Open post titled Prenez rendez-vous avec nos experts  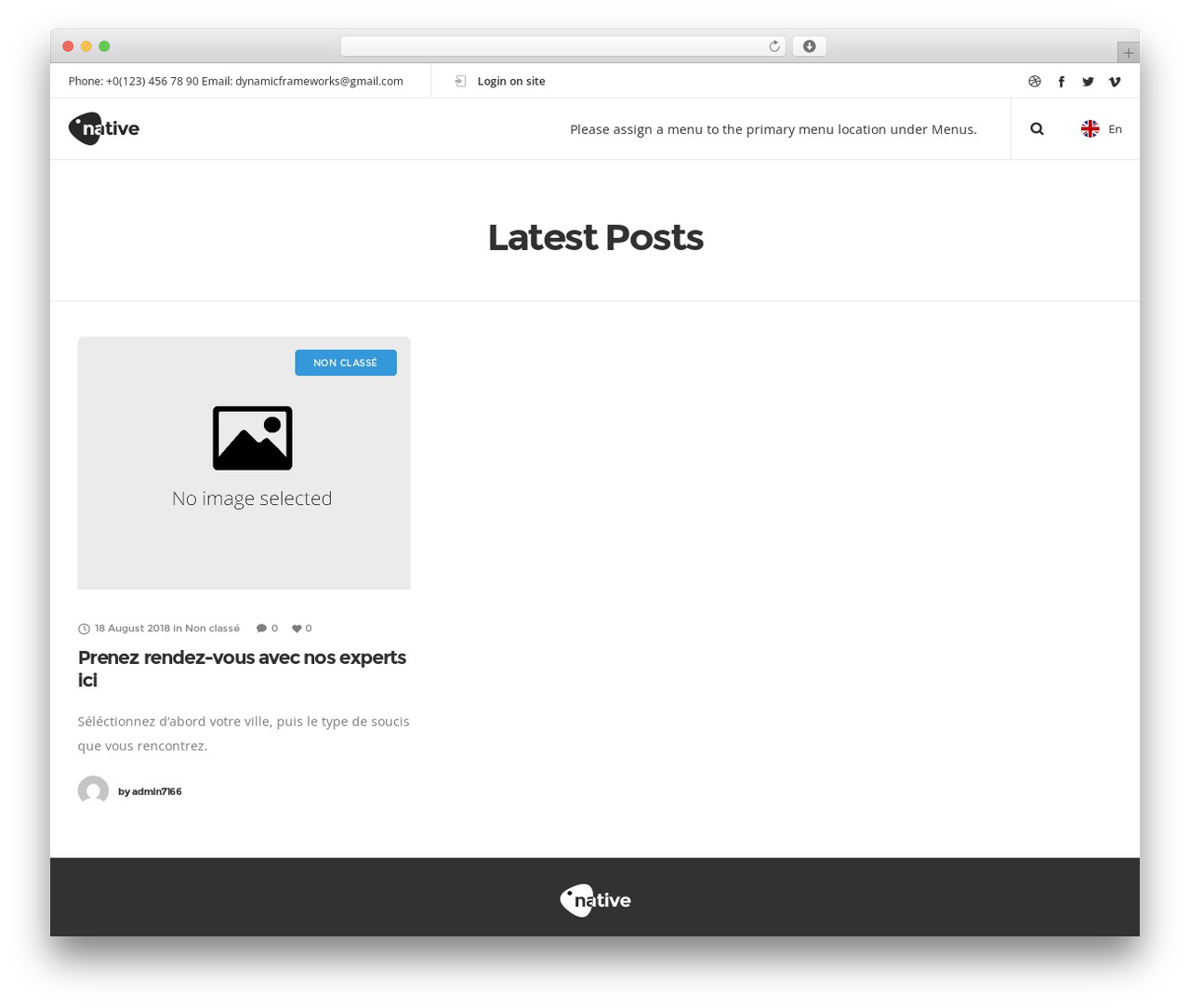[x=242, y=669]
